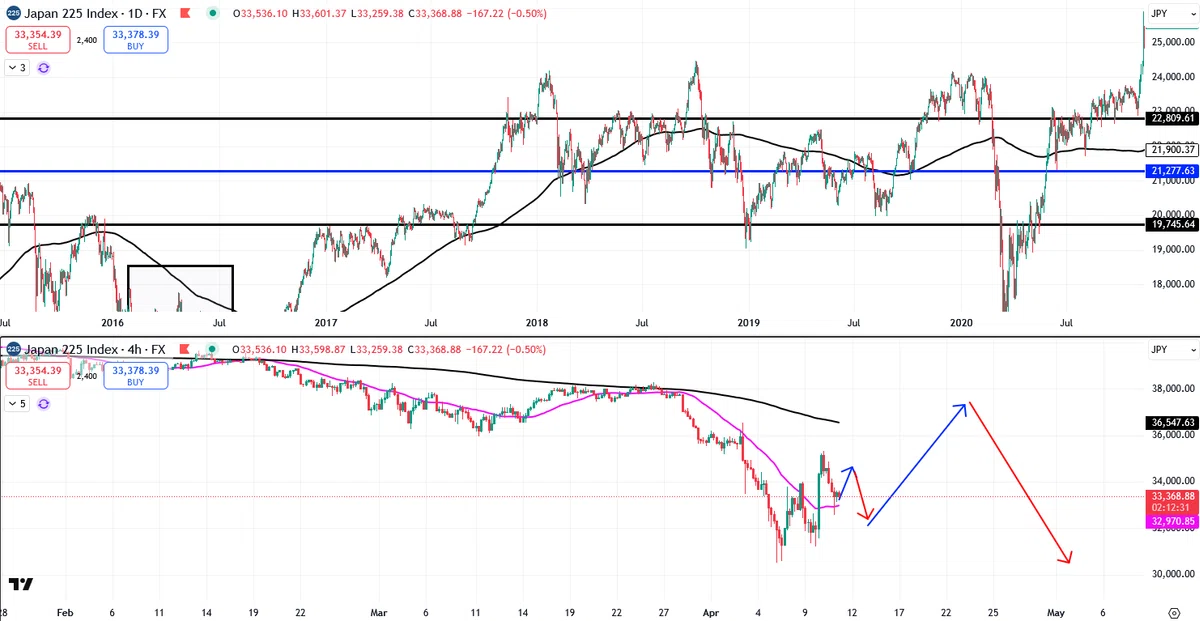
Task: Click the green market status dot on 1D chart
Action: 213,14
